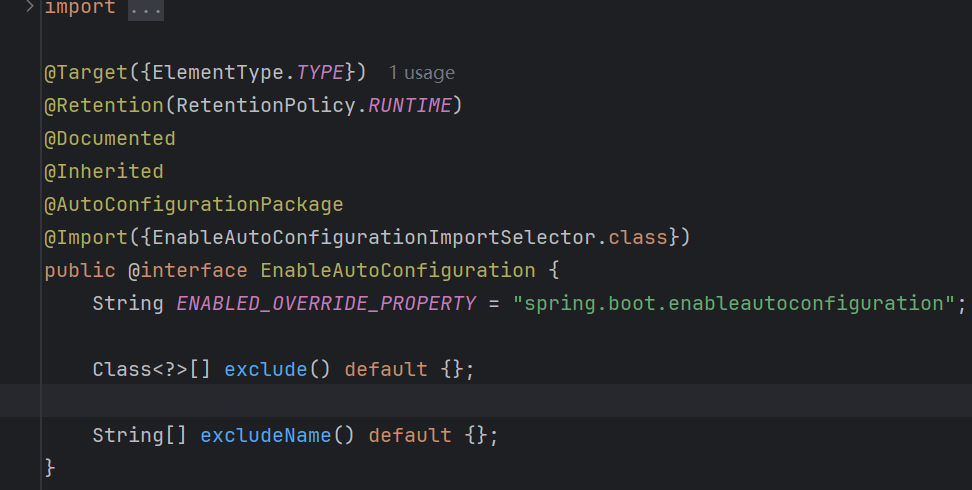Click the excludeName method name

(x=266, y=435)
